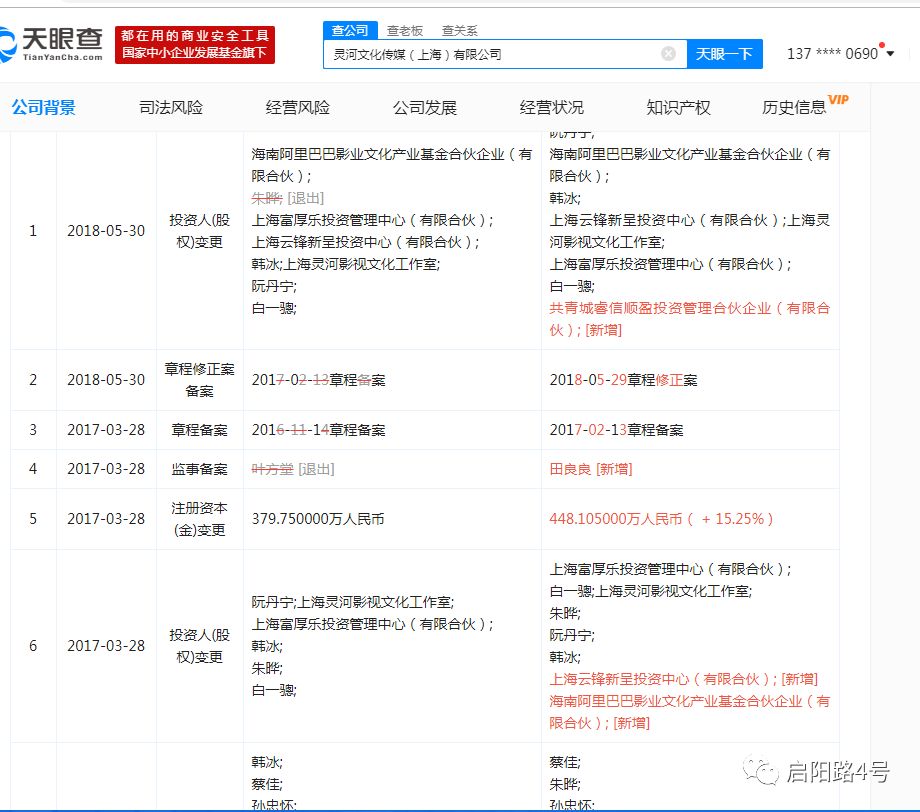Open the 历史信息 section tab
The width and height of the screenshot is (920, 812).
[x=794, y=107]
